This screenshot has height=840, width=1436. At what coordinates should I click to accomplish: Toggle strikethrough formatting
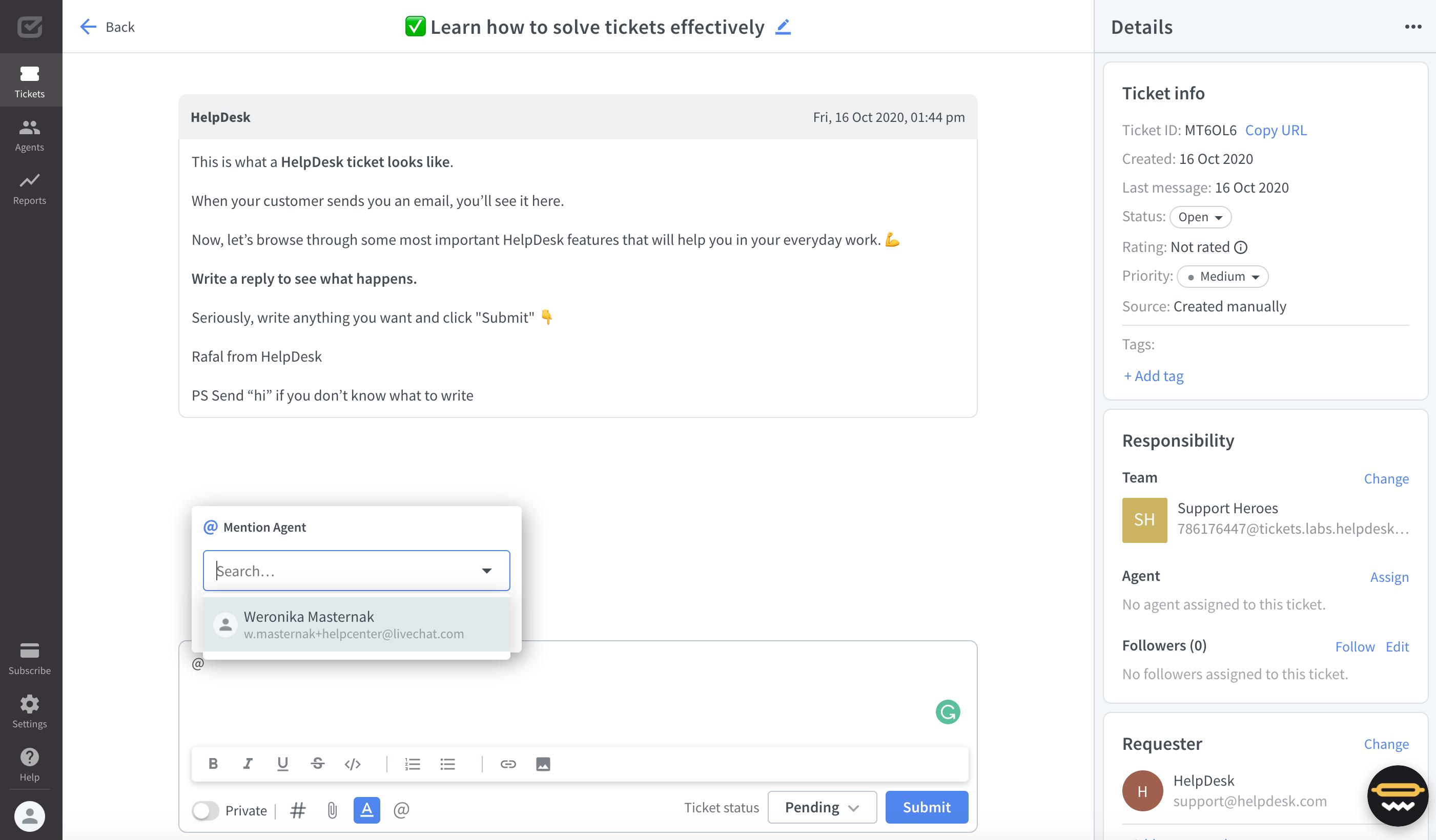coord(317,764)
